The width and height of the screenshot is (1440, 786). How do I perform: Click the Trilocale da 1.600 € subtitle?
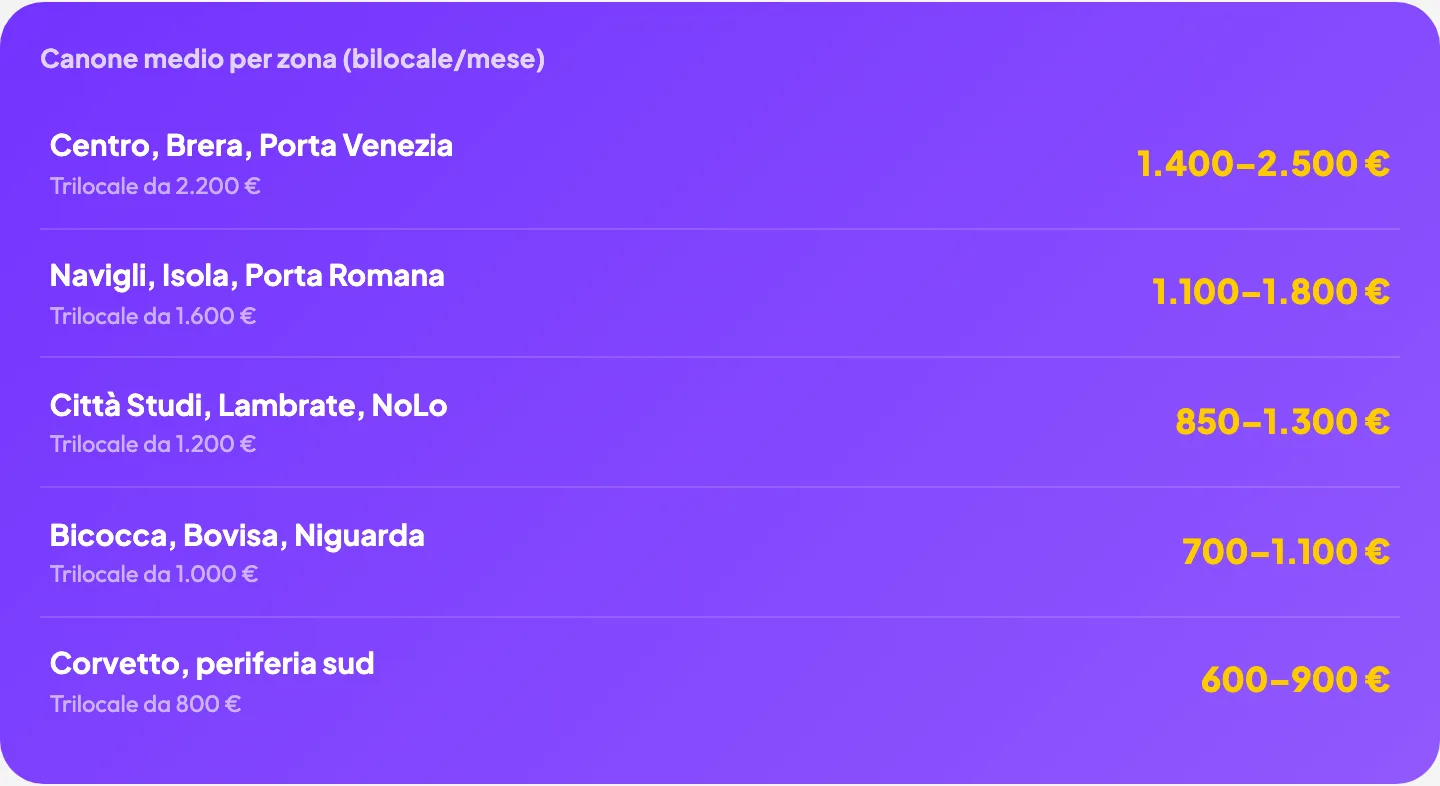point(153,316)
